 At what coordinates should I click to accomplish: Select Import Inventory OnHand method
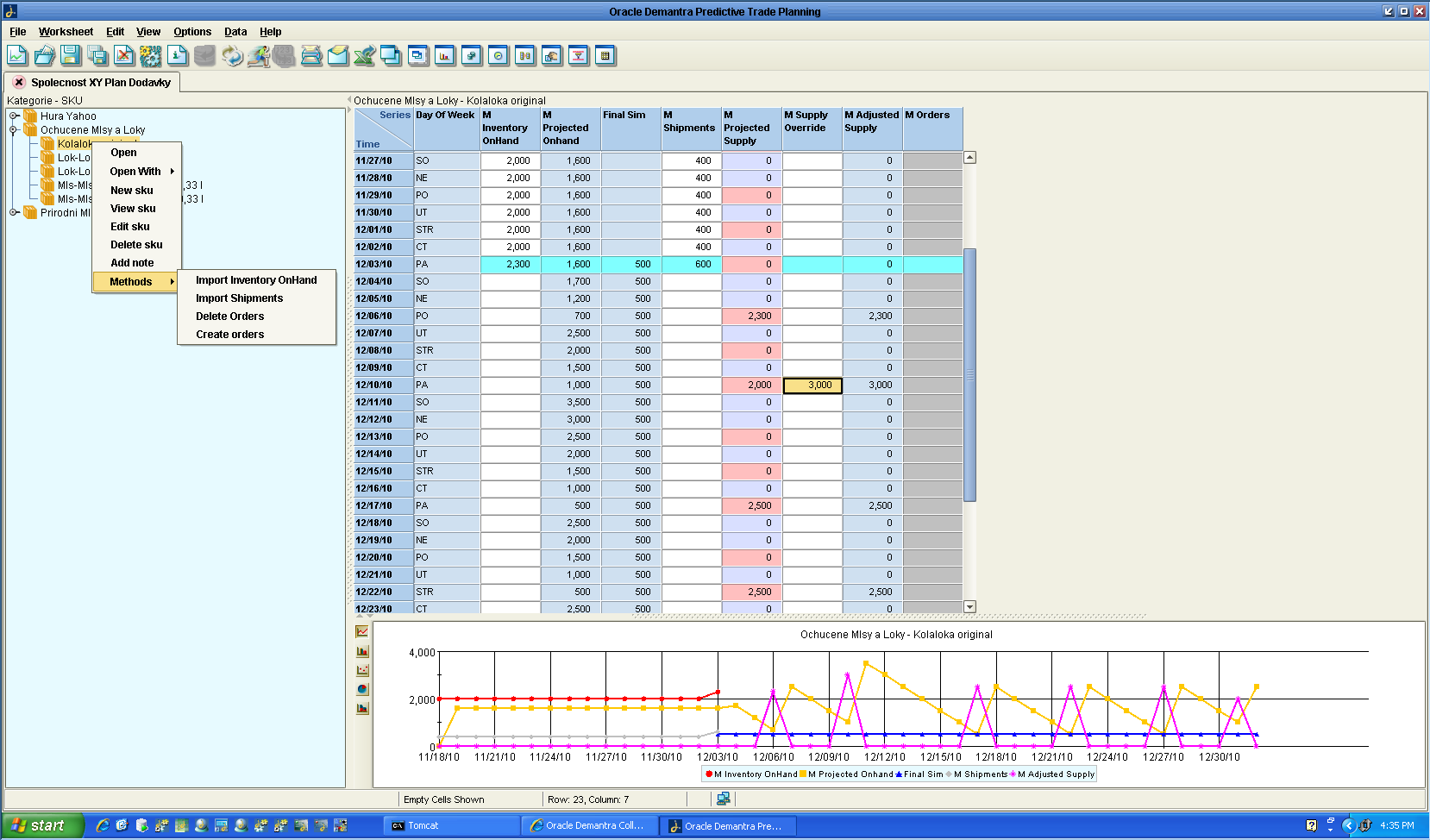tap(256, 280)
